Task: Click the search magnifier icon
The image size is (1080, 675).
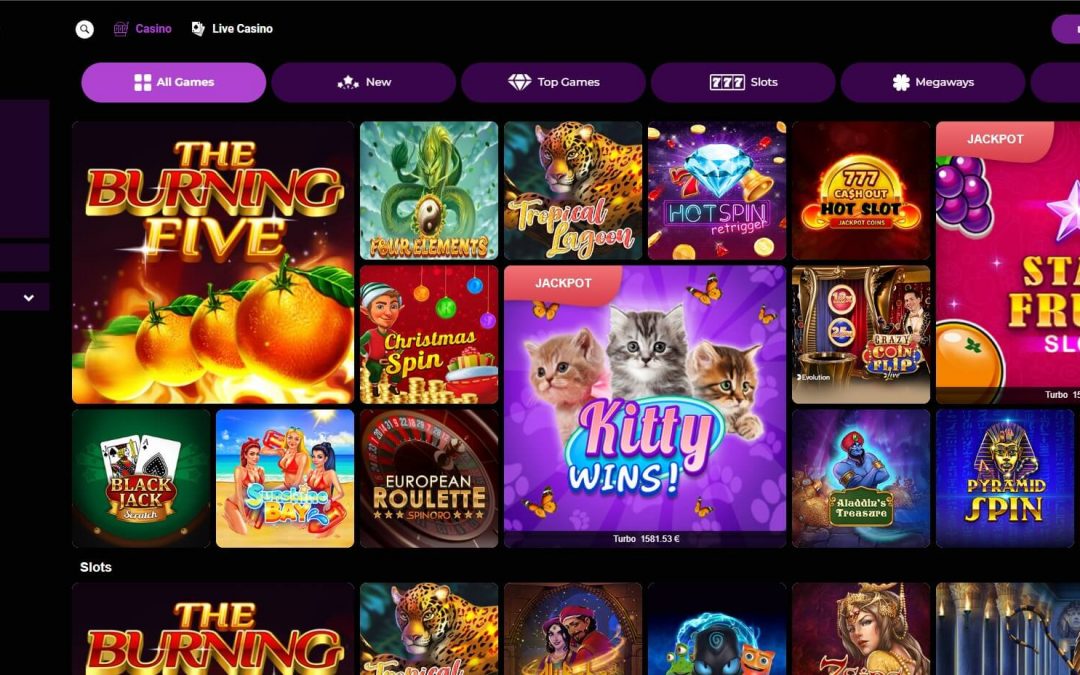Action: [85, 29]
